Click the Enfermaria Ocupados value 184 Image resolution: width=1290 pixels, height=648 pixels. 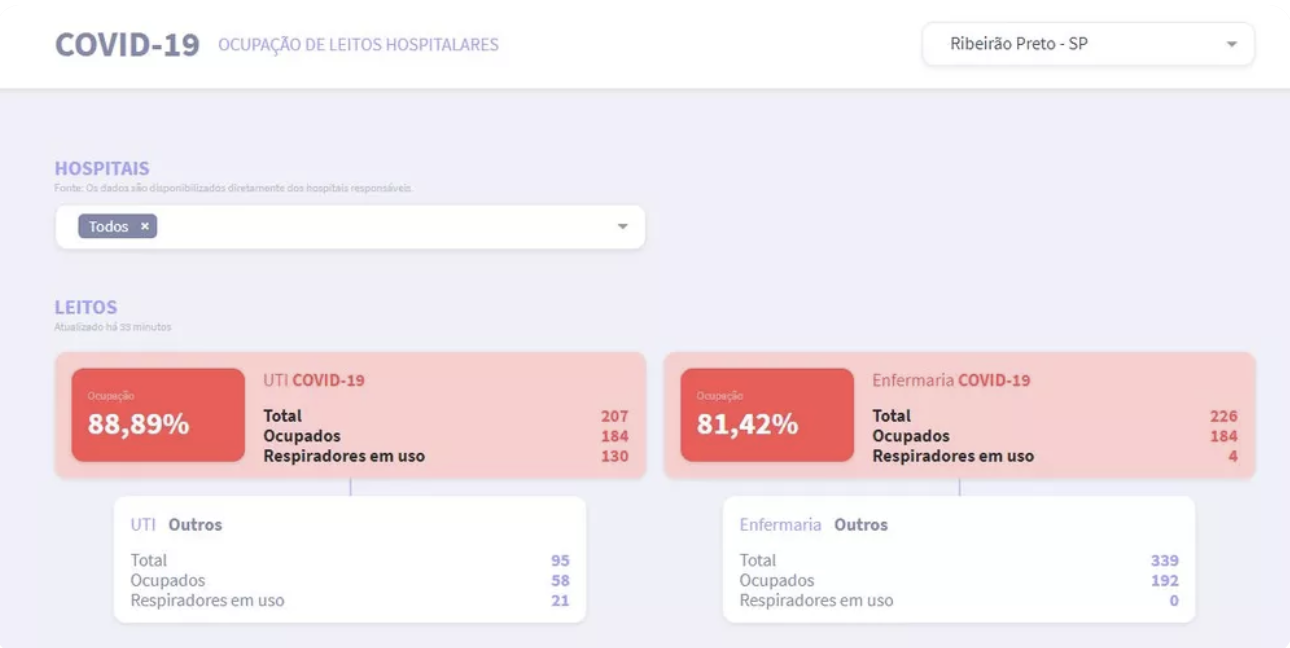point(1226,436)
